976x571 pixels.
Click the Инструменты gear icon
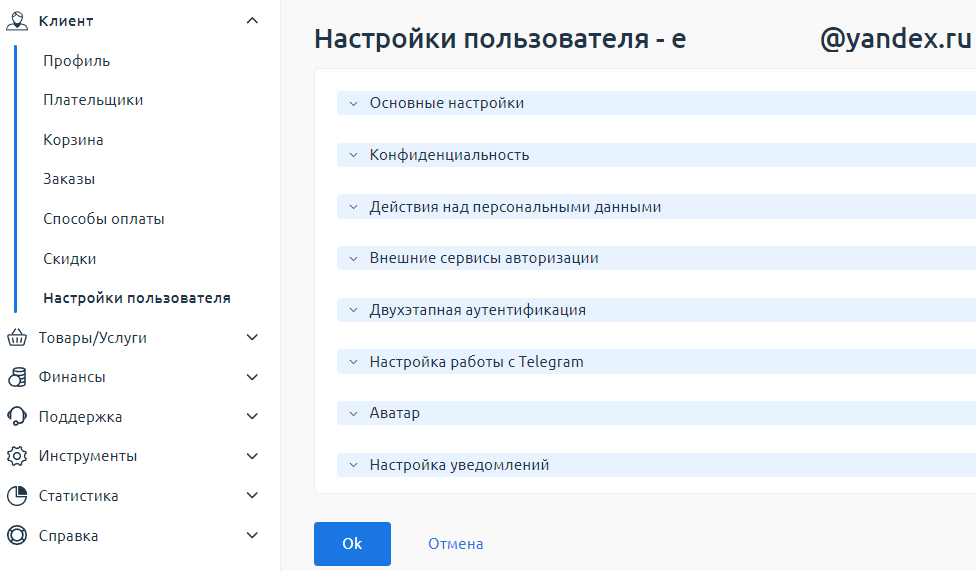pos(17,456)
